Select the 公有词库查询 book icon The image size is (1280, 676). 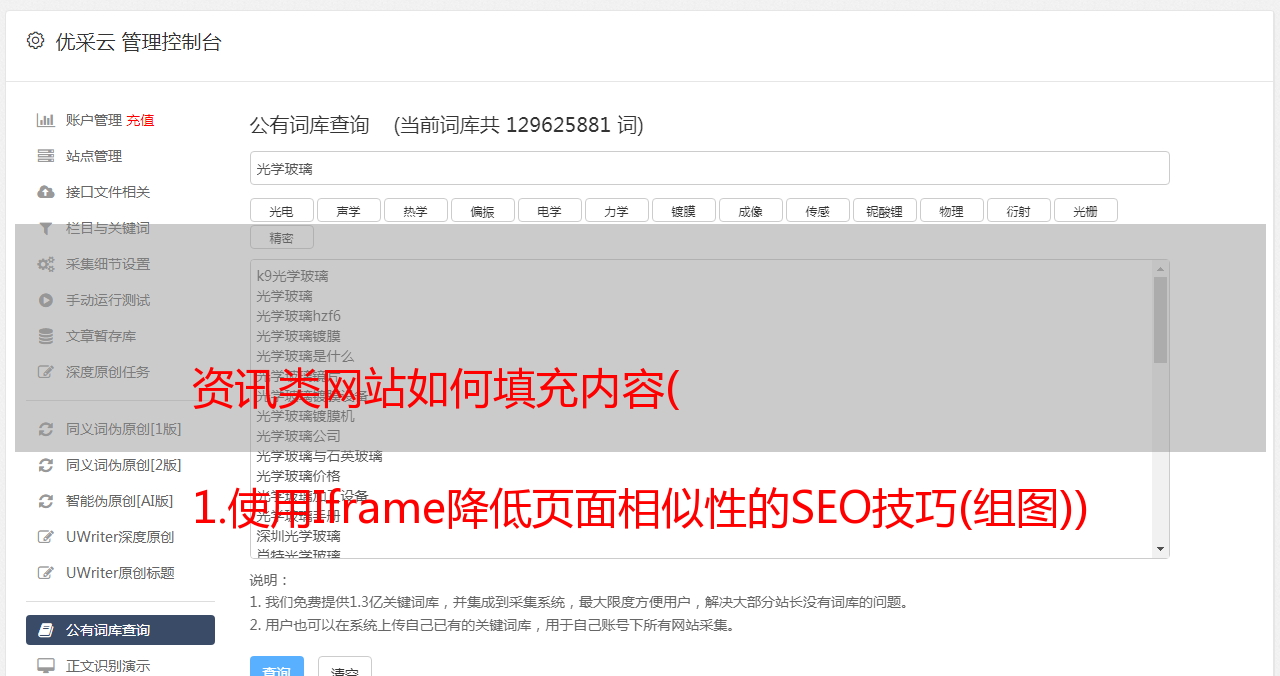point(46,630)
